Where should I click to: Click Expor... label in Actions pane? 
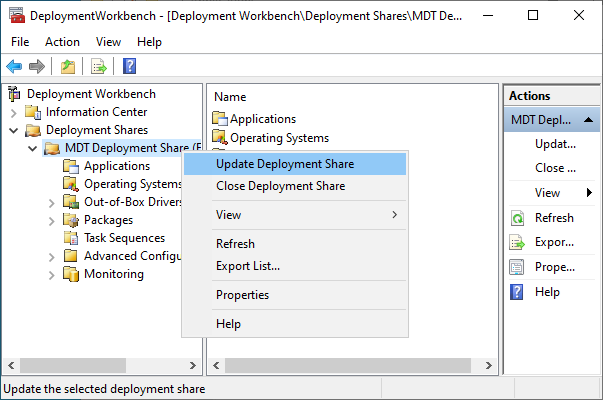tap(554, 242)
